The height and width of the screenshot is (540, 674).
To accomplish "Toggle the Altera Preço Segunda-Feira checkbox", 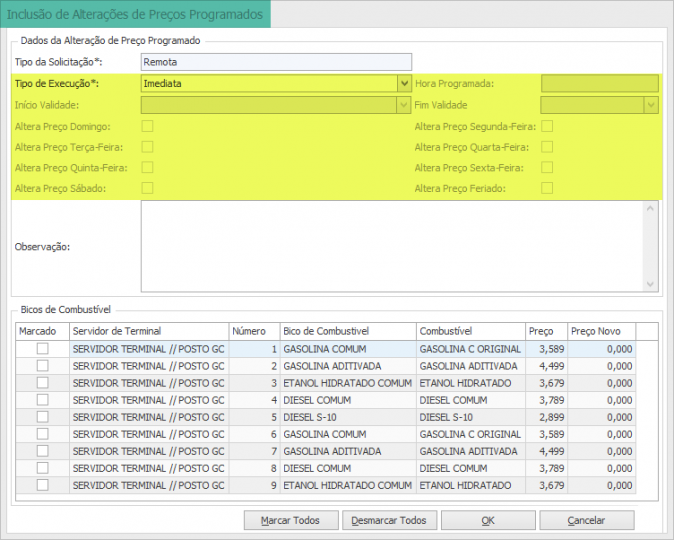I will pyautogui.click(x=547, y=126).
